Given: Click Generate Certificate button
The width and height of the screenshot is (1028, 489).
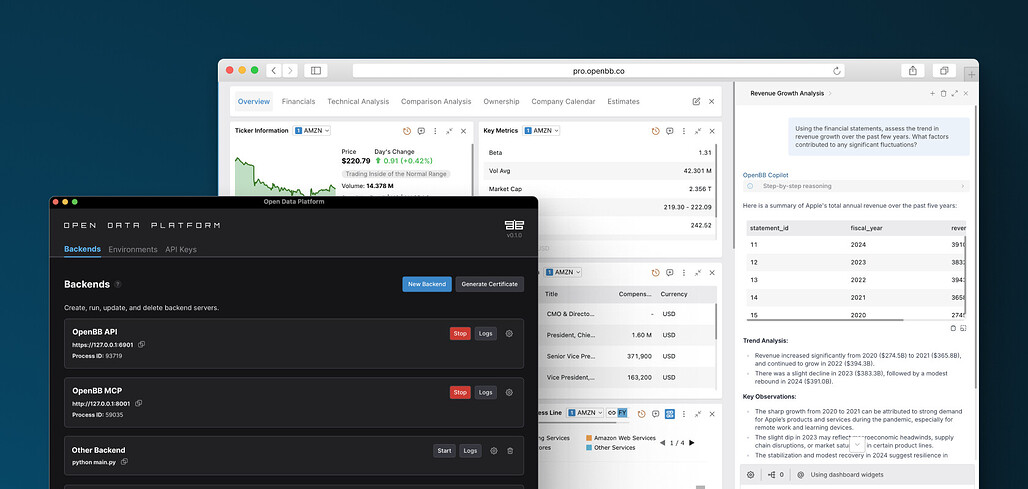Looking at the screenshot, I should click(x=490, y=284).
